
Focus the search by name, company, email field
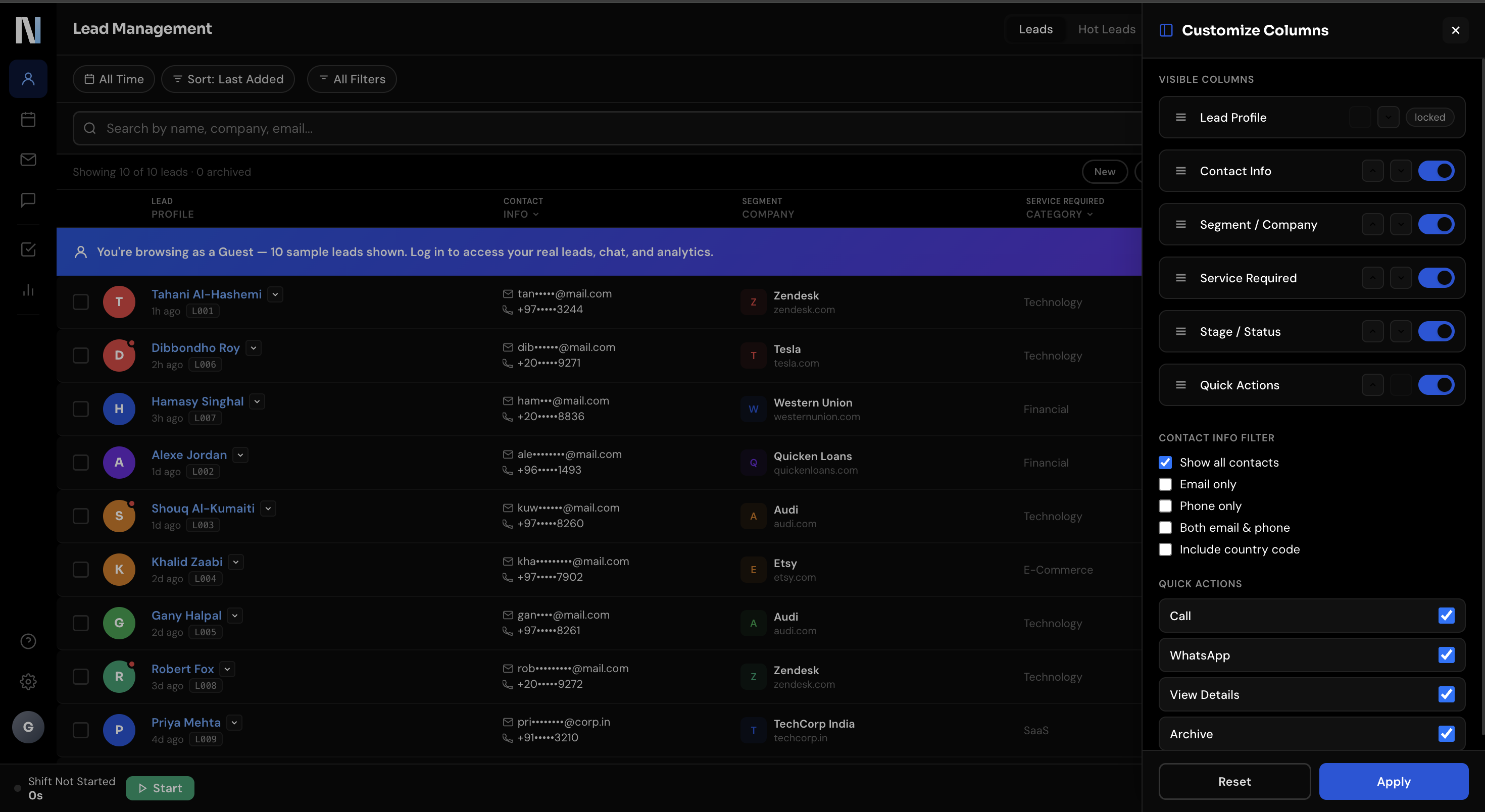(607, 128)
